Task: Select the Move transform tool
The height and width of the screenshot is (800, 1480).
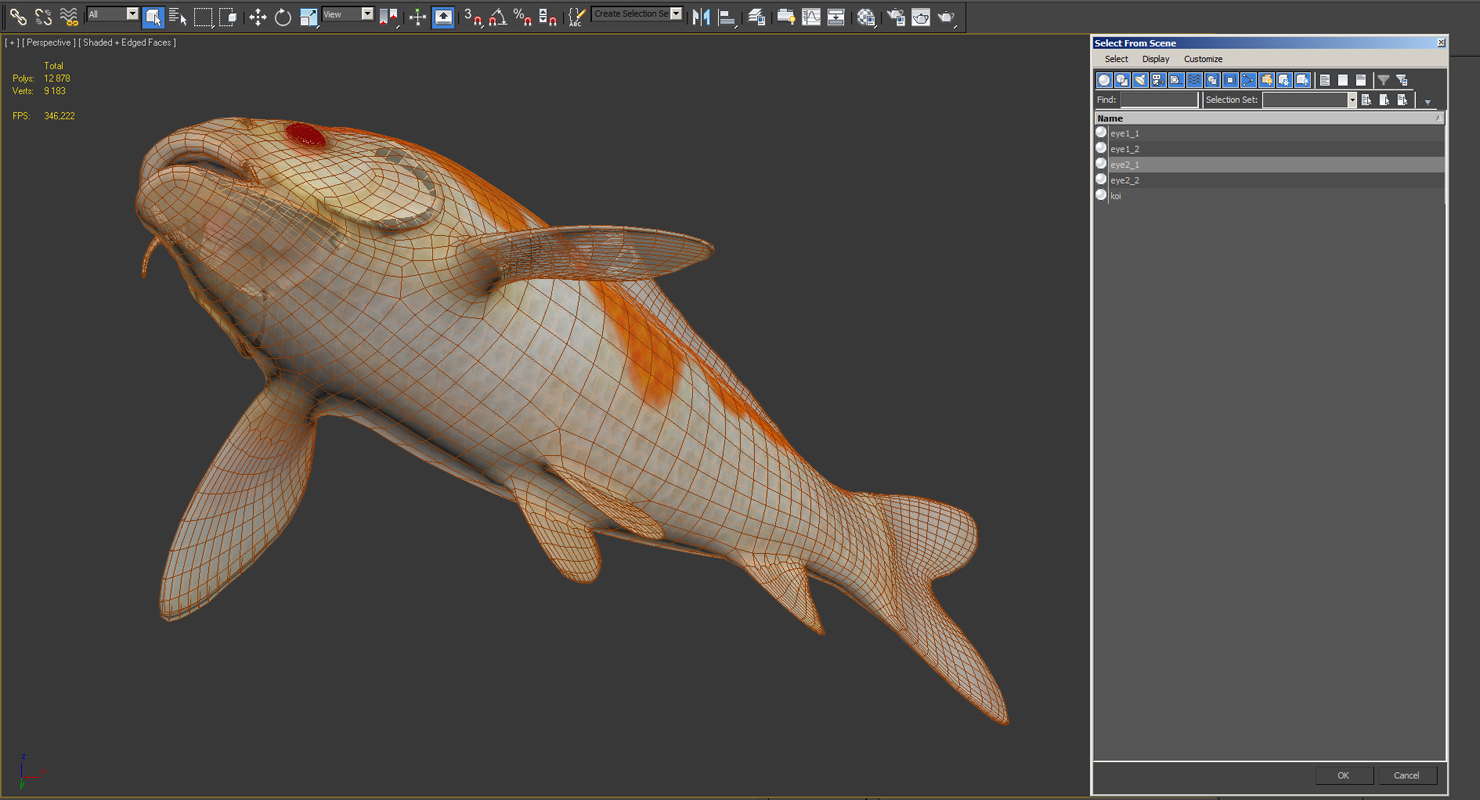Action: [x=258, y=17]
